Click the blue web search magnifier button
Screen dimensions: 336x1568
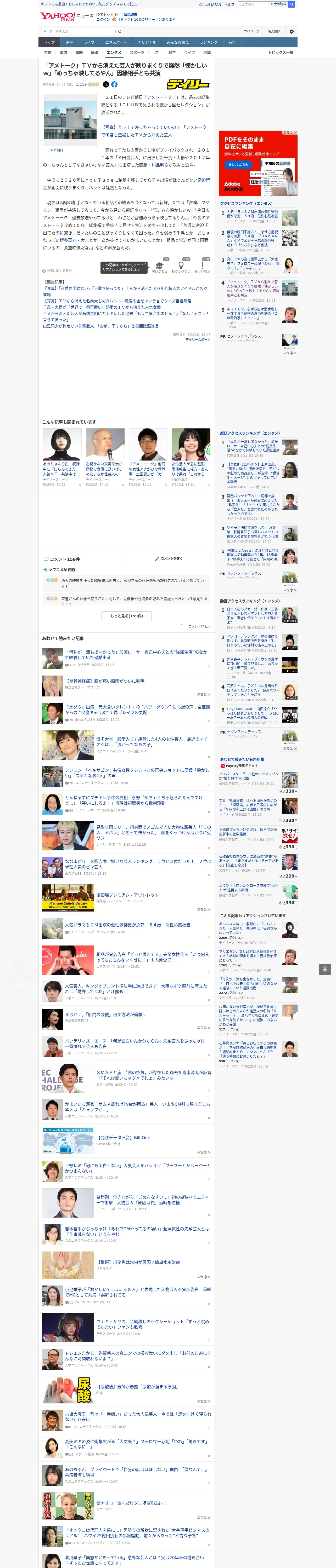coord(292,4)
